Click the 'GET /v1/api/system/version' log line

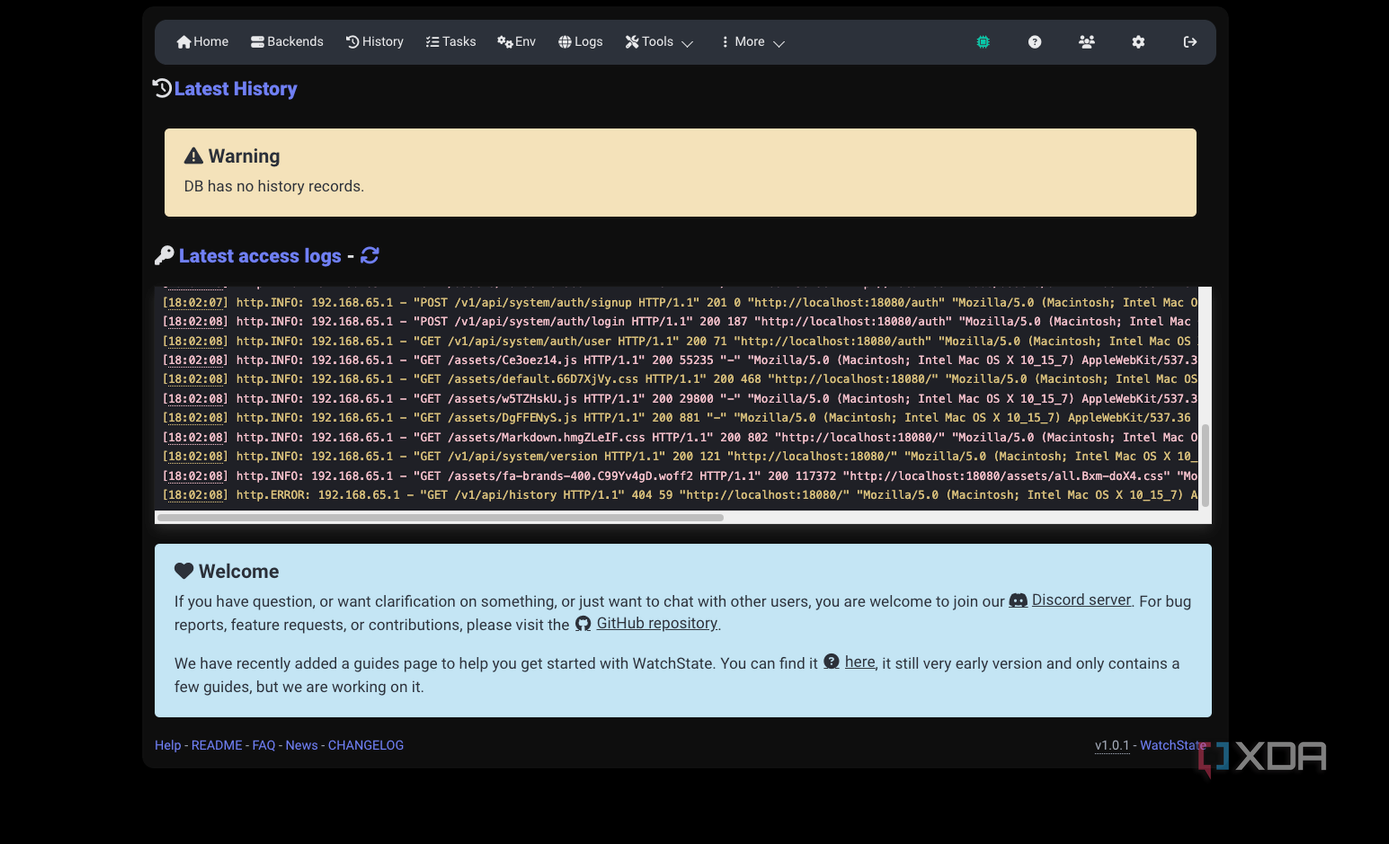coord(680,456)
